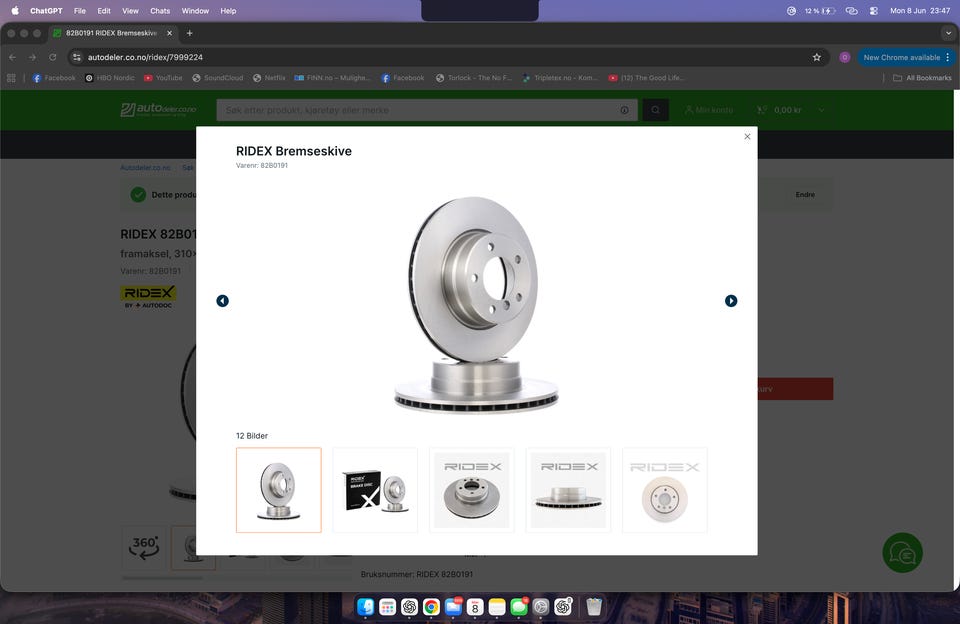The image size is (960, 624).
Task: Open the YouTube bookmark
Action: click(163, 78)
